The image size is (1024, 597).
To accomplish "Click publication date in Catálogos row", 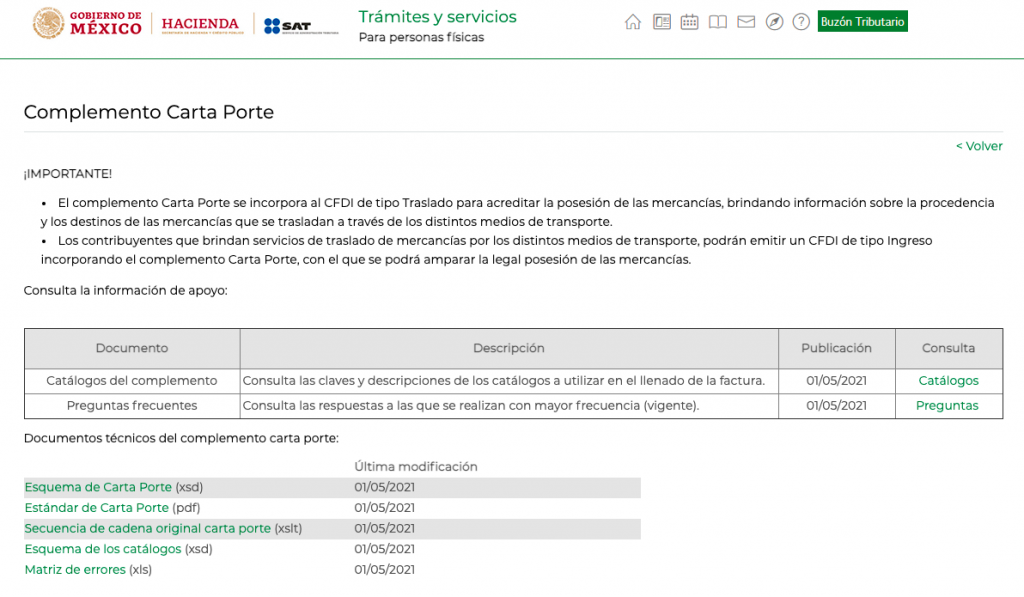I will click(837, 381).
